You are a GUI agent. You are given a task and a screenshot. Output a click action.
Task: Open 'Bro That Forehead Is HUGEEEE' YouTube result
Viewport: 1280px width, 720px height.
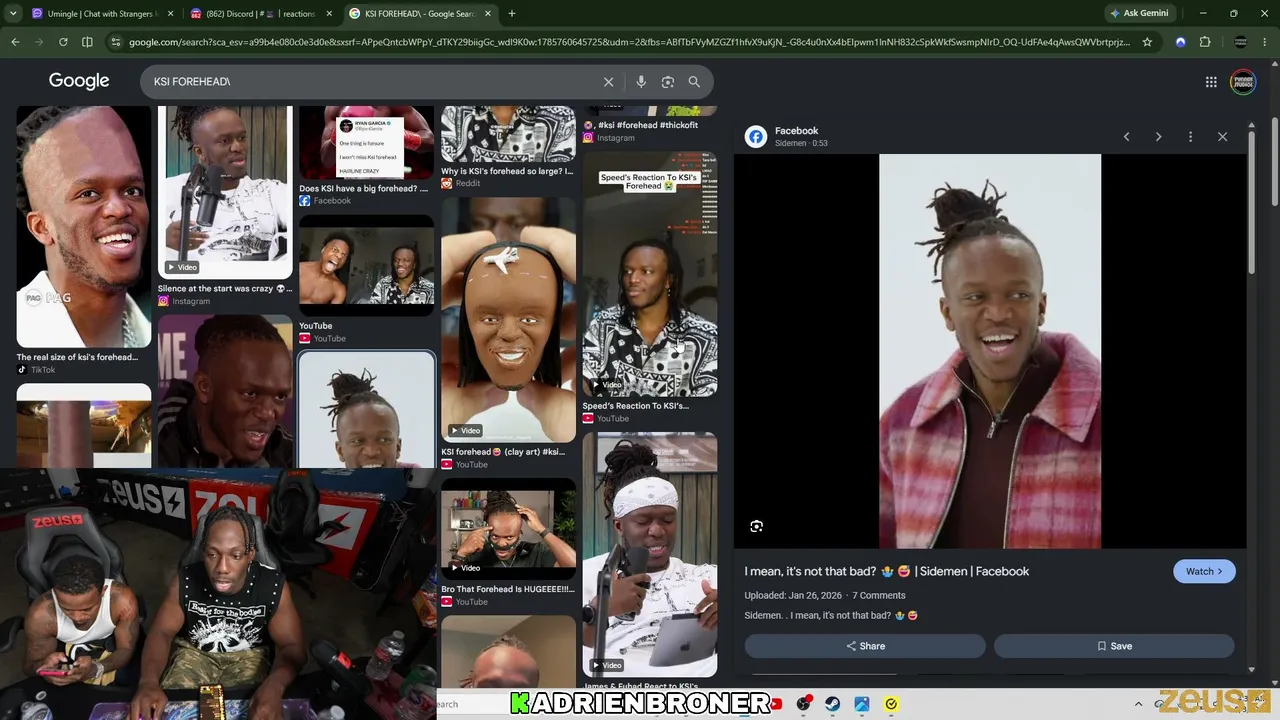[x=508, y=589]
